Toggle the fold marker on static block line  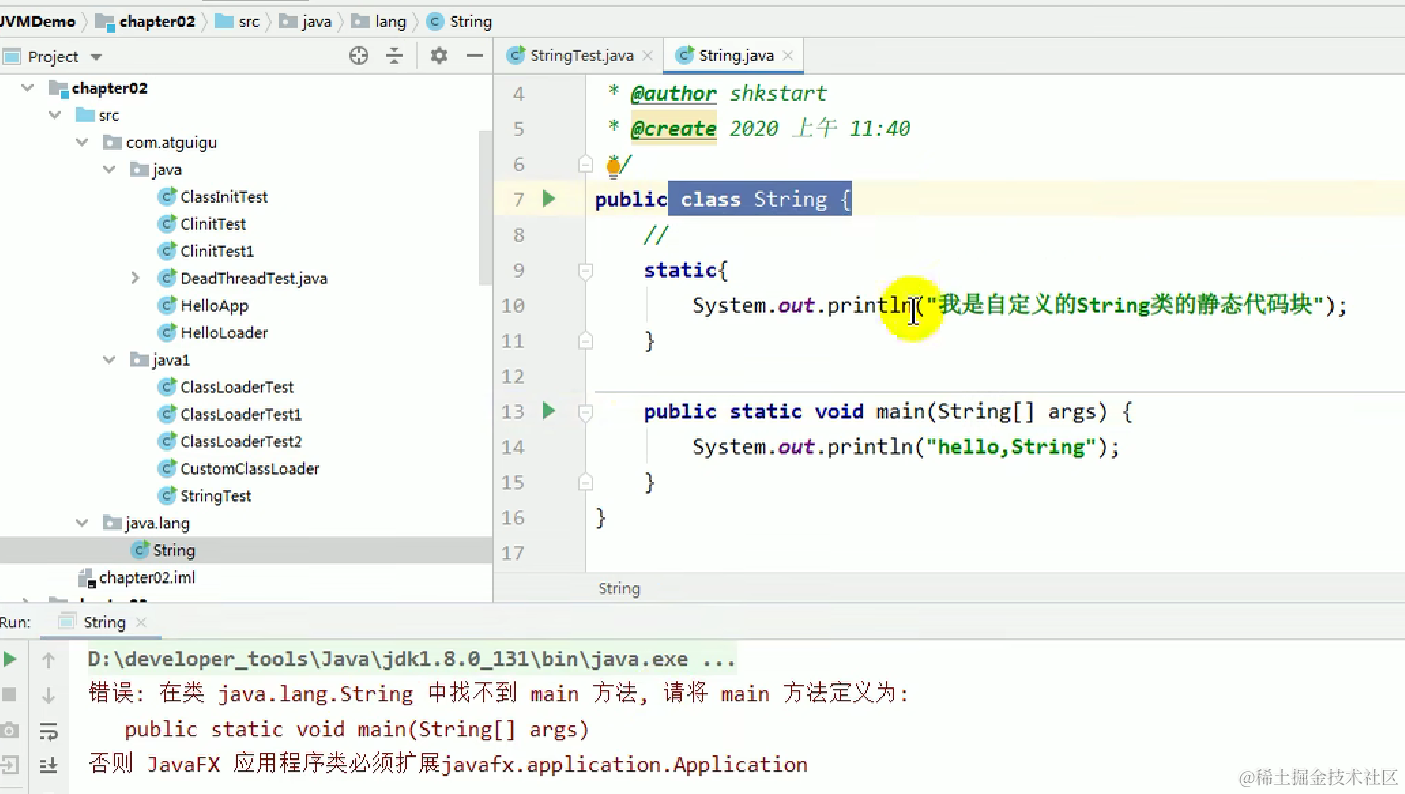click(586, 271)
